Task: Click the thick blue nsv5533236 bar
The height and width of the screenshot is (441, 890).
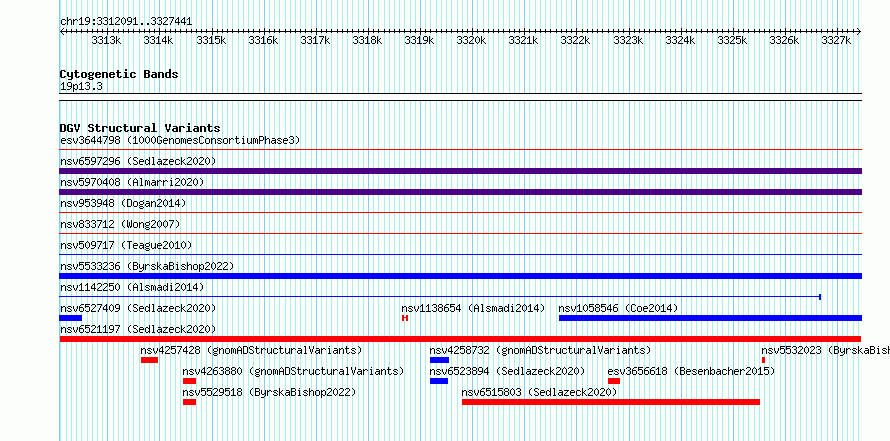Action: pos(460,276)
